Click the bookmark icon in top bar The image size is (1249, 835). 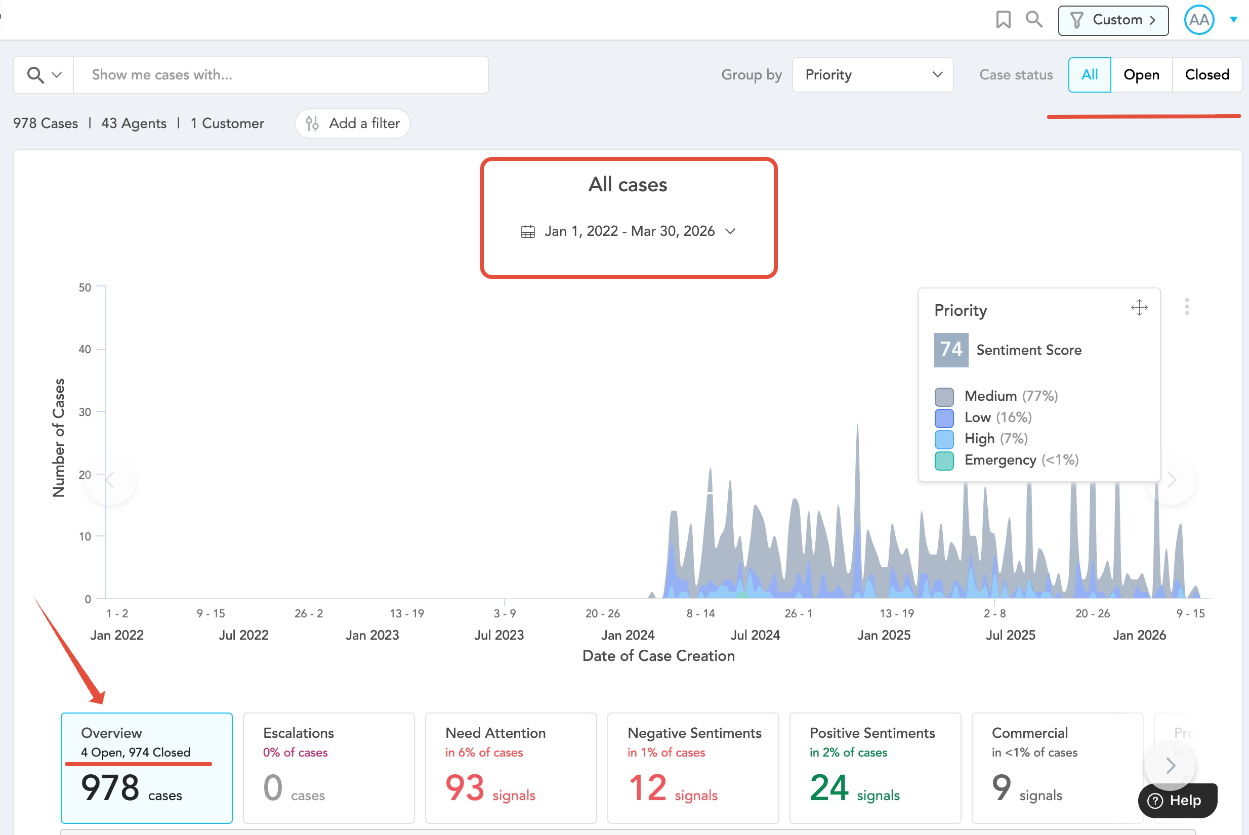click(1004, 19)
